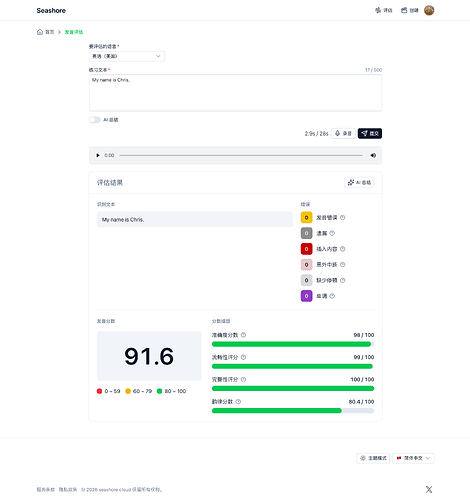This screenshot has height=500, width=470.
Task: Open the terms of service footer link
Action: [x=46, y=490]
